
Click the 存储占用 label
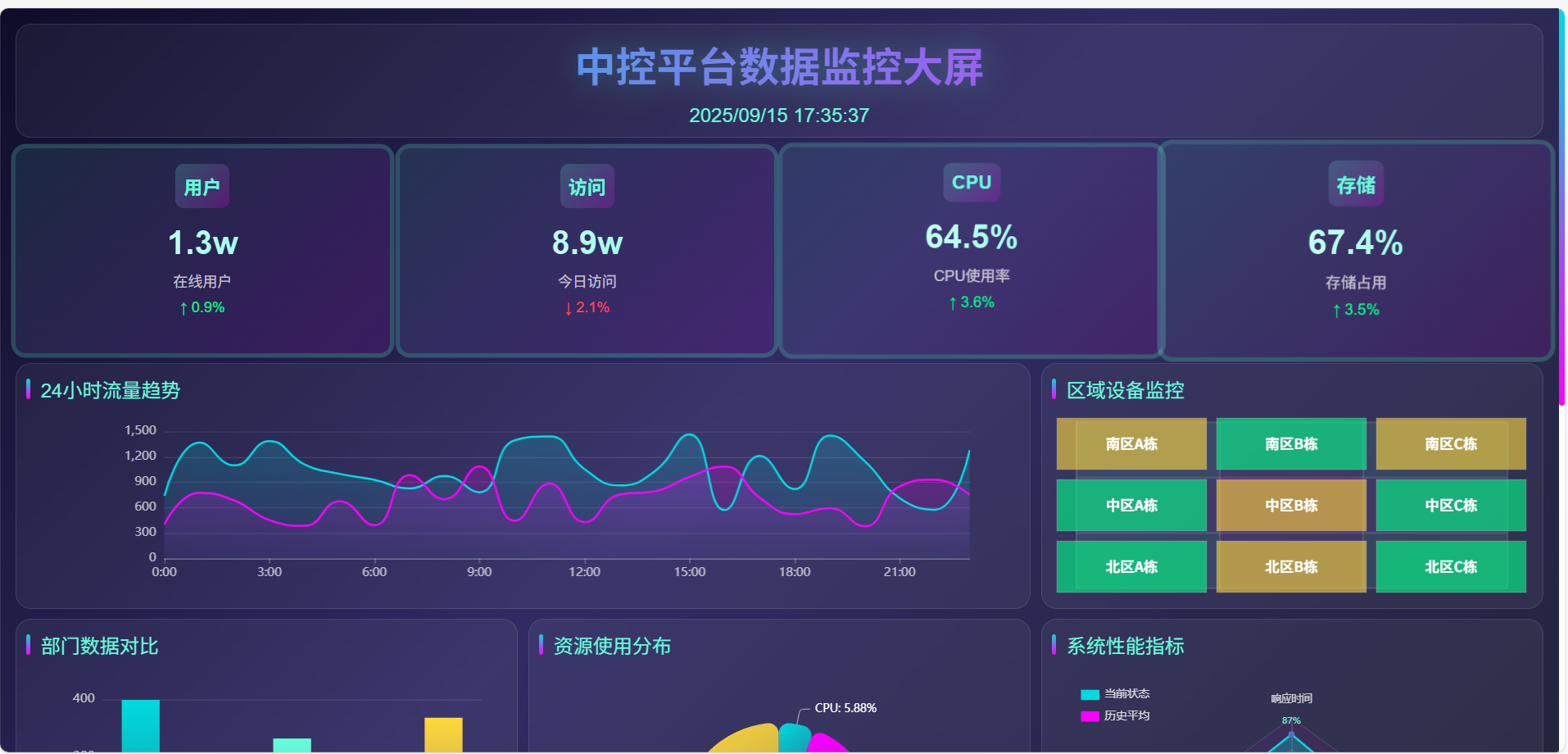pyautogui.click(x=1356, y=283)
